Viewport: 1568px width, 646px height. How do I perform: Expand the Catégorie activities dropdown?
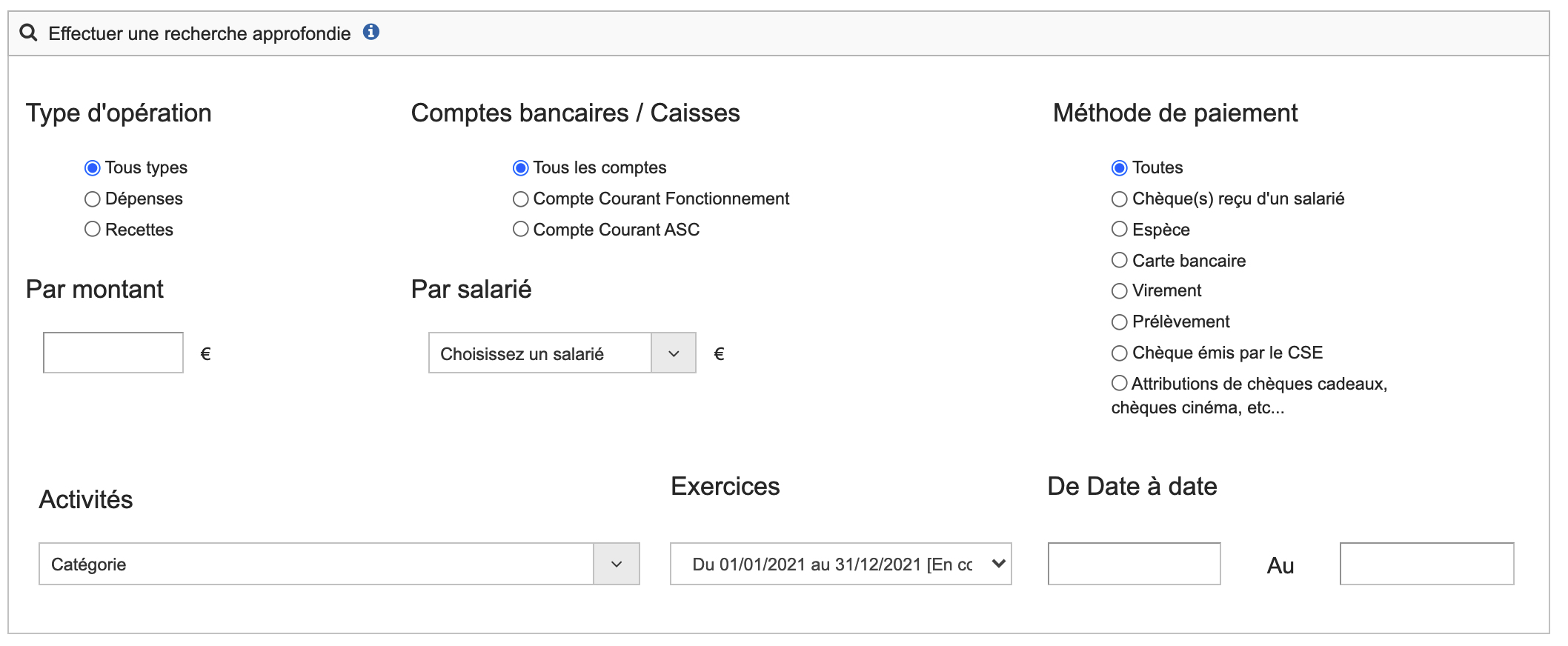coord(339,565)
